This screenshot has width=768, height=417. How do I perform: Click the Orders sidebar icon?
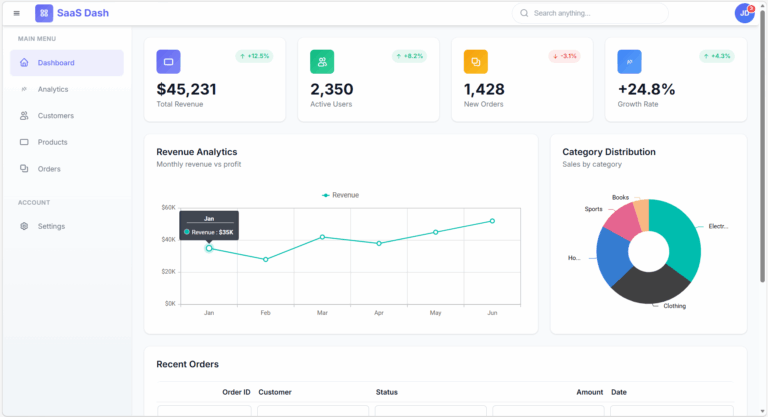[24, 169]
